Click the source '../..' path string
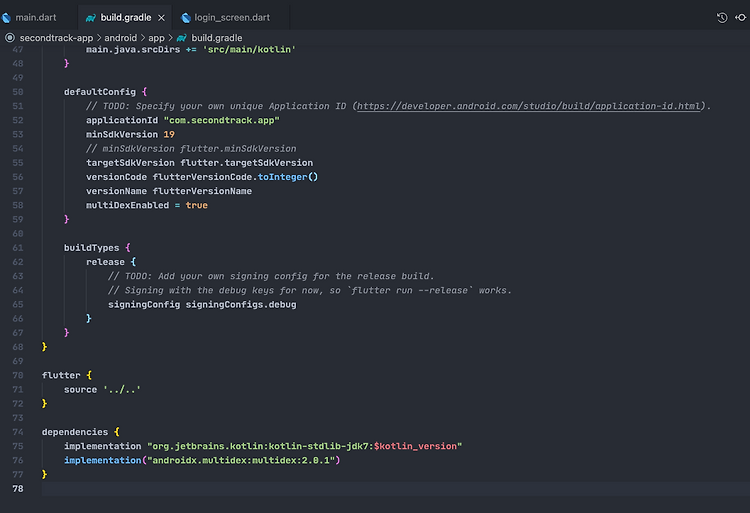The width and height of the screenshot is (750, 513). click(122, 390)
